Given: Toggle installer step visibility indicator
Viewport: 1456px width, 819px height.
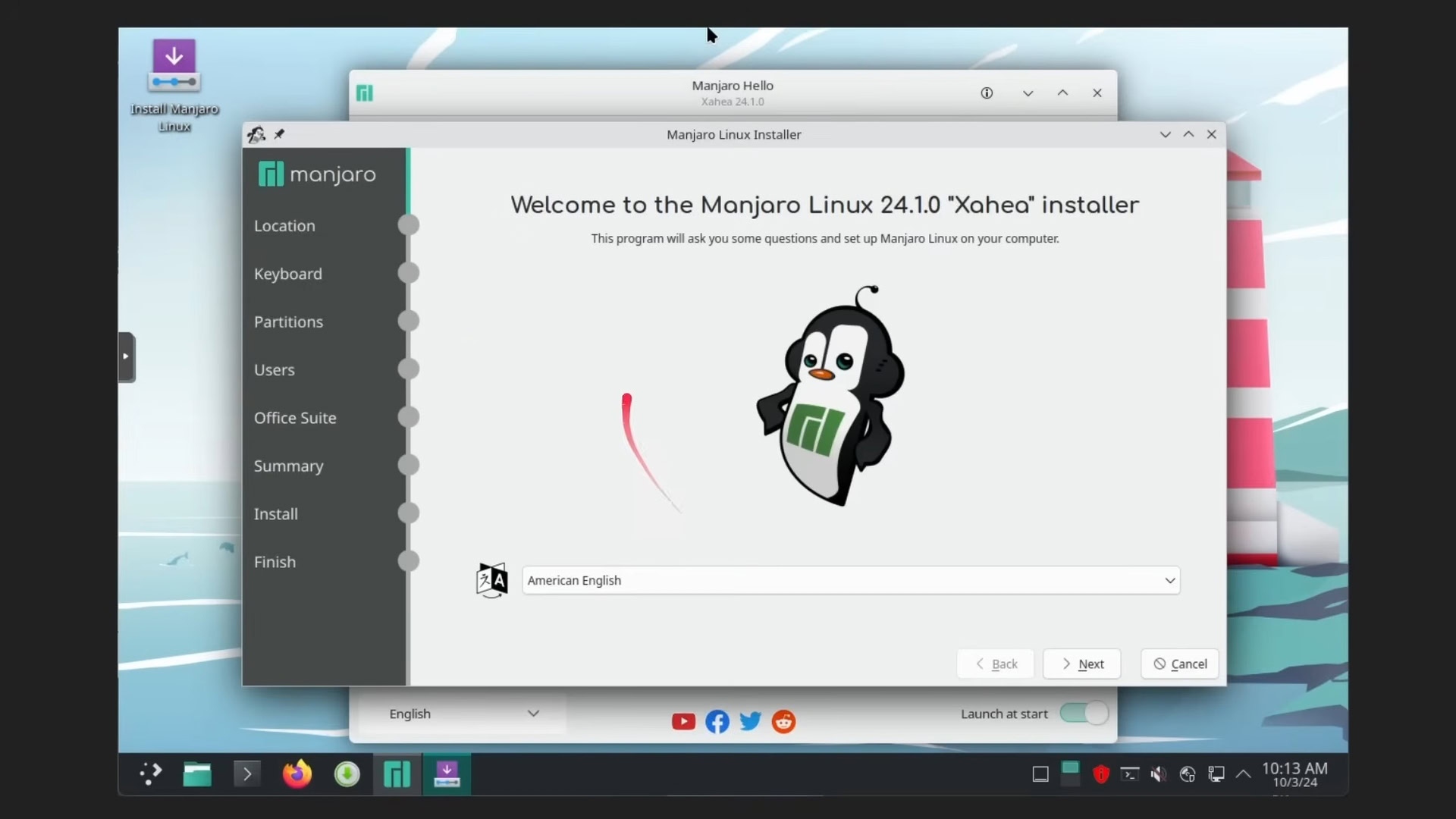Looking at the screenshot, I should click(126, 356).
